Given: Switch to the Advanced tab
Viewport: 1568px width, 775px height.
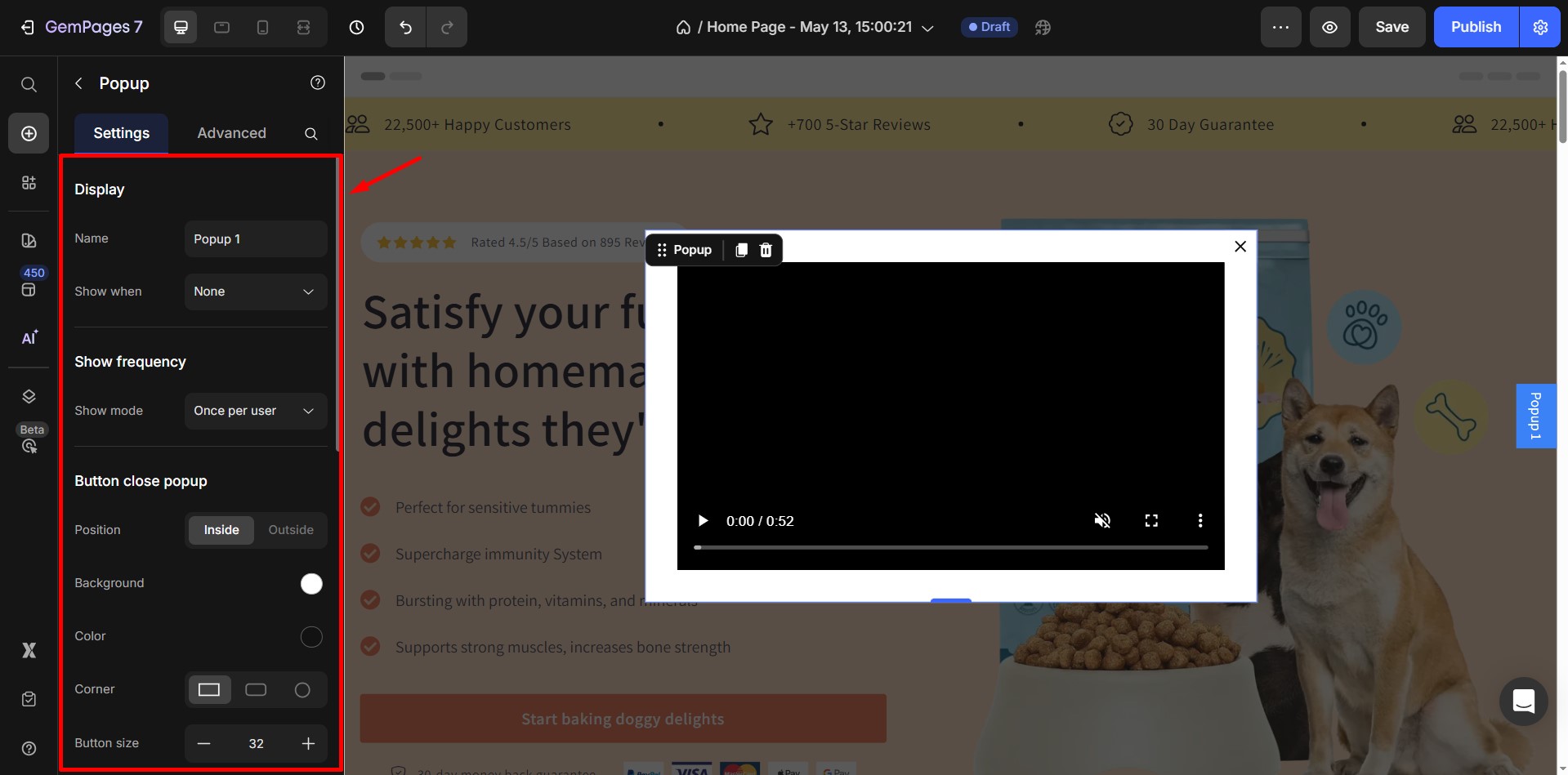Looking at the screenshot, I should [231, 133].
